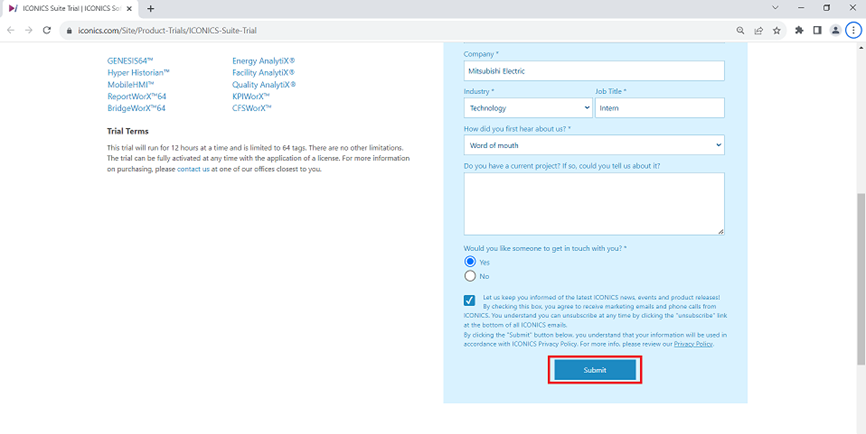Open the Quality AnalytiX link
The width and height of the screenshot is (866, 434).
click(264, 84)
